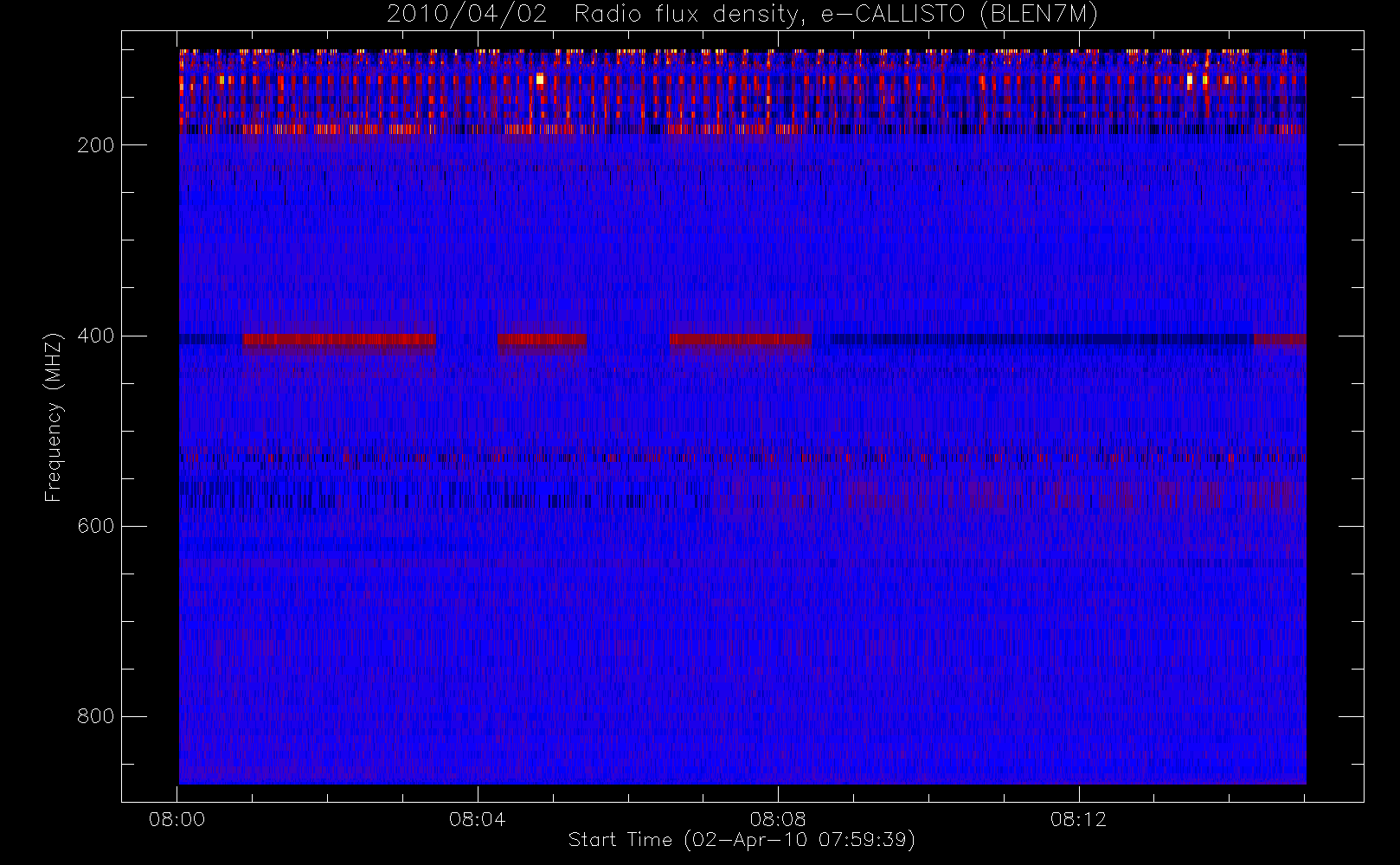Click the 600 frequency tick label

tap(96, 526)
